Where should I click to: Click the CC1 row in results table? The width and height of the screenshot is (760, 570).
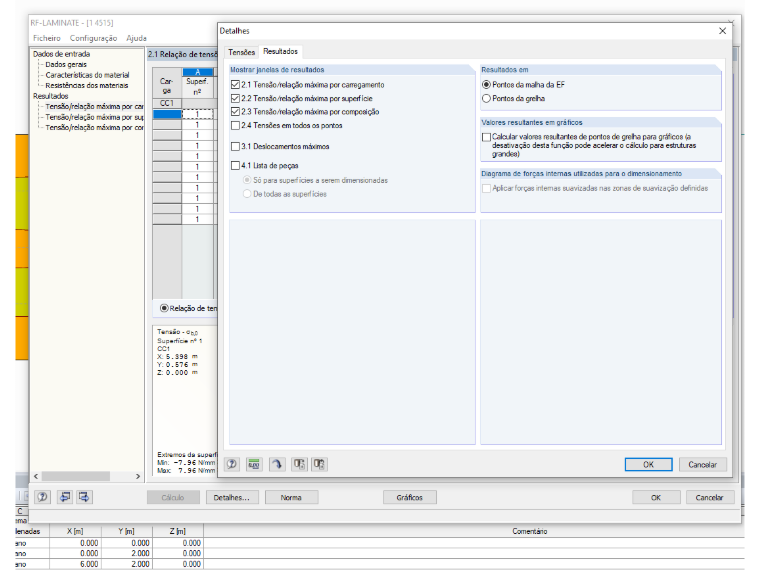(x=167, y=103)
